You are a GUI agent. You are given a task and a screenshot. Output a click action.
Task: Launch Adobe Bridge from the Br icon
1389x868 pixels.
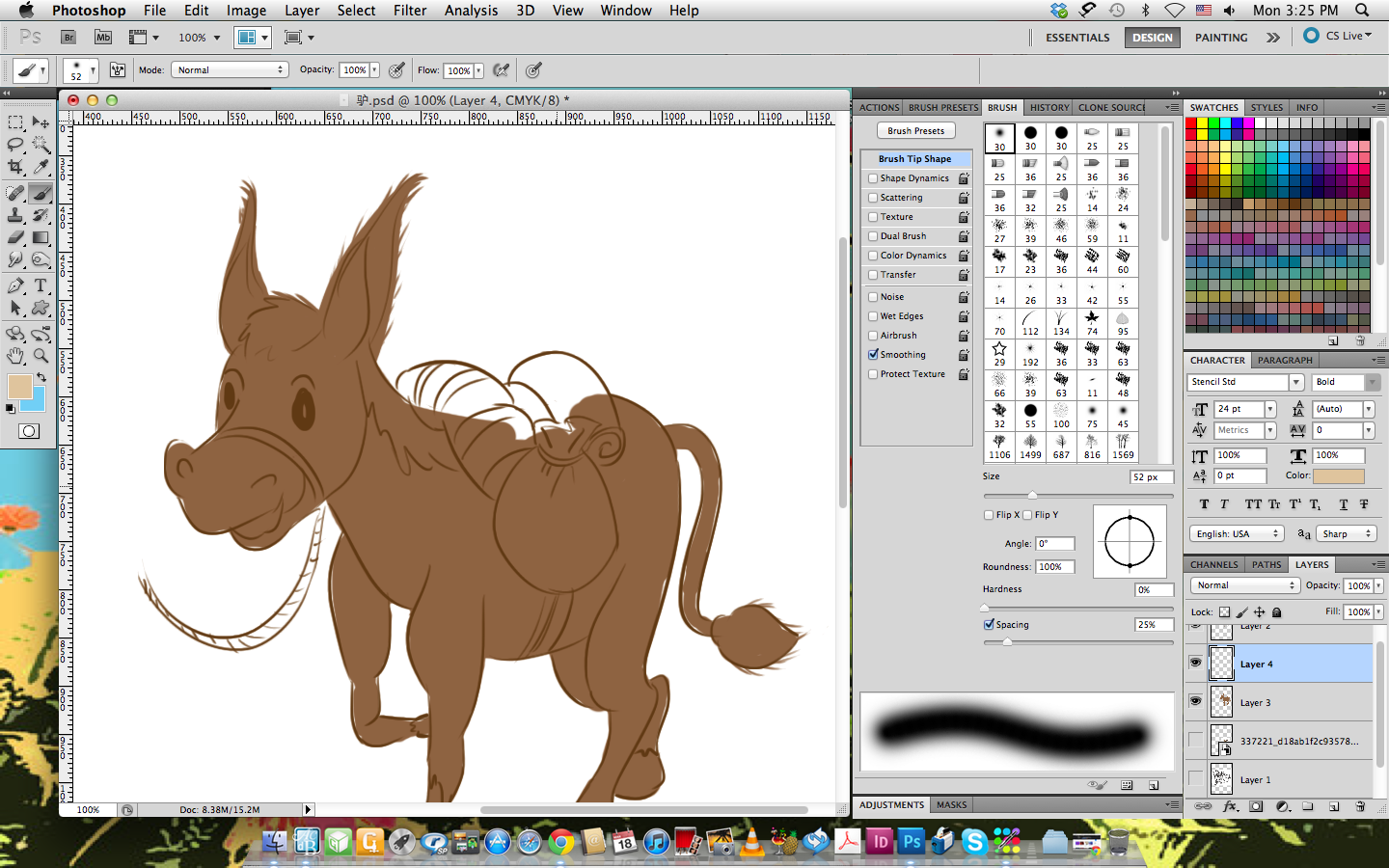68,38
